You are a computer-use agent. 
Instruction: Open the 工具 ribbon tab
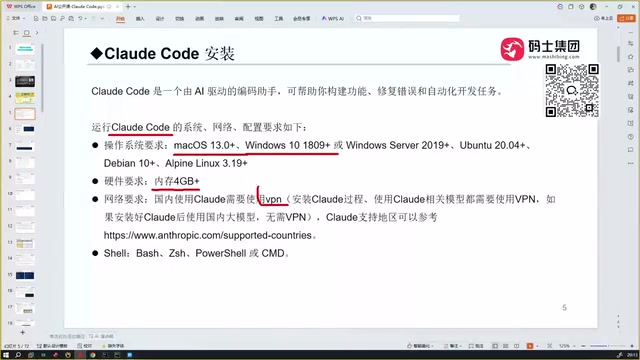click(279, 19)
